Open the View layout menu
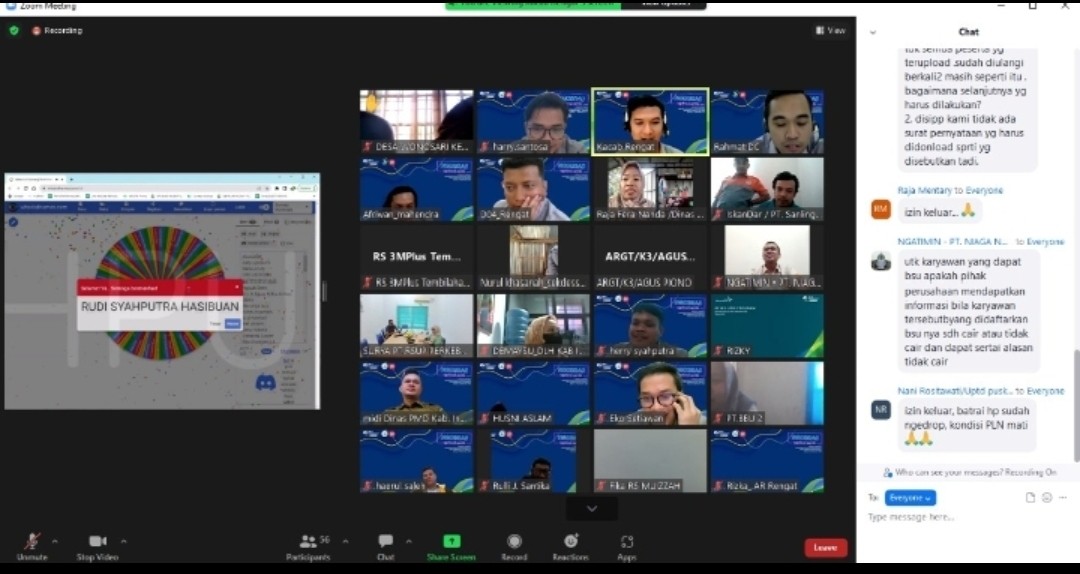1080x574 pixels. (830, 31)
